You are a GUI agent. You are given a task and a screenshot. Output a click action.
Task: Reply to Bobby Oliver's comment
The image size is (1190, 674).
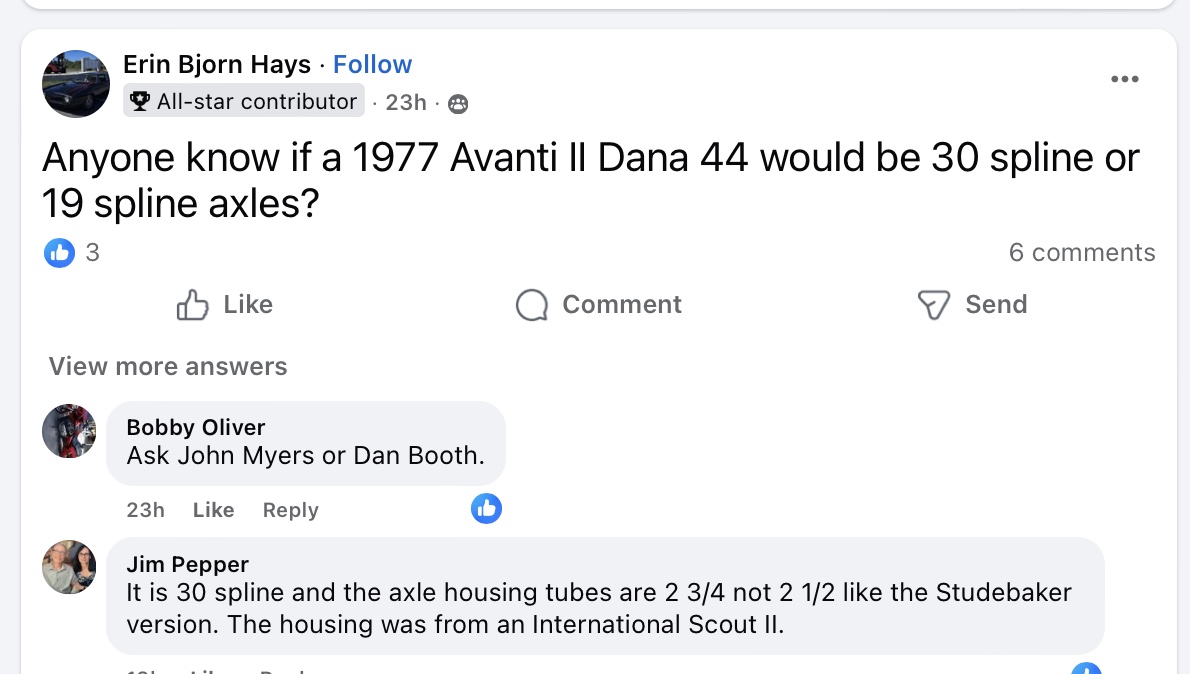tap(290, 510)
